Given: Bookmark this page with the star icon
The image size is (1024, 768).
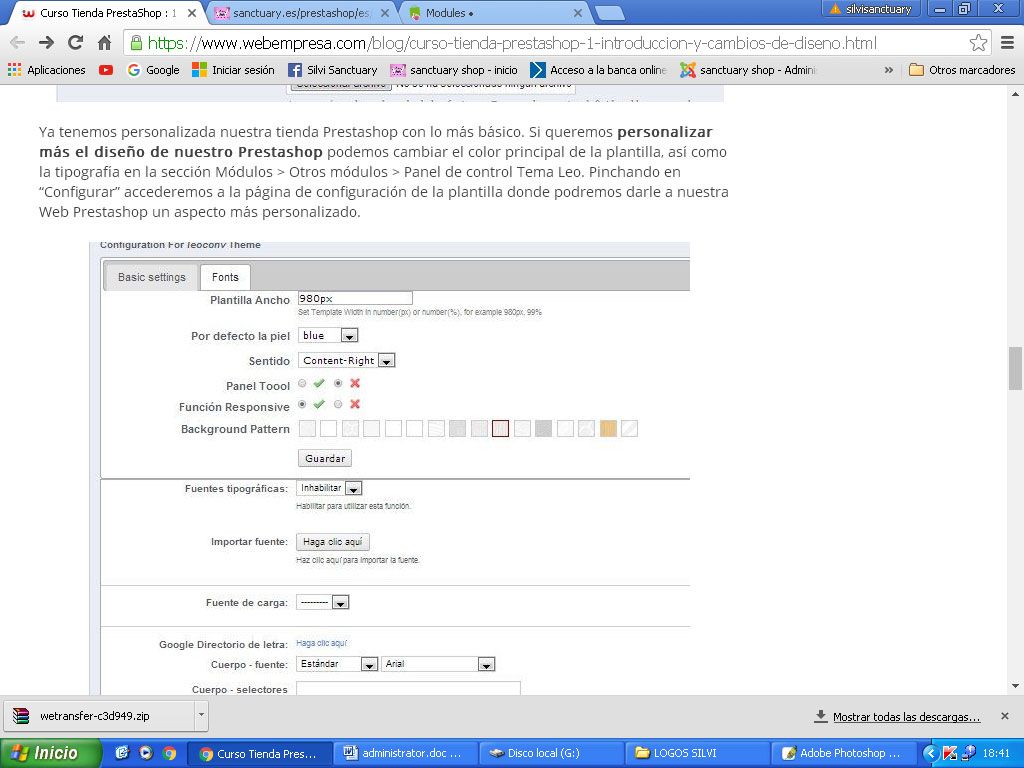Looking at the screenshot, I should (x=978, y=43).
